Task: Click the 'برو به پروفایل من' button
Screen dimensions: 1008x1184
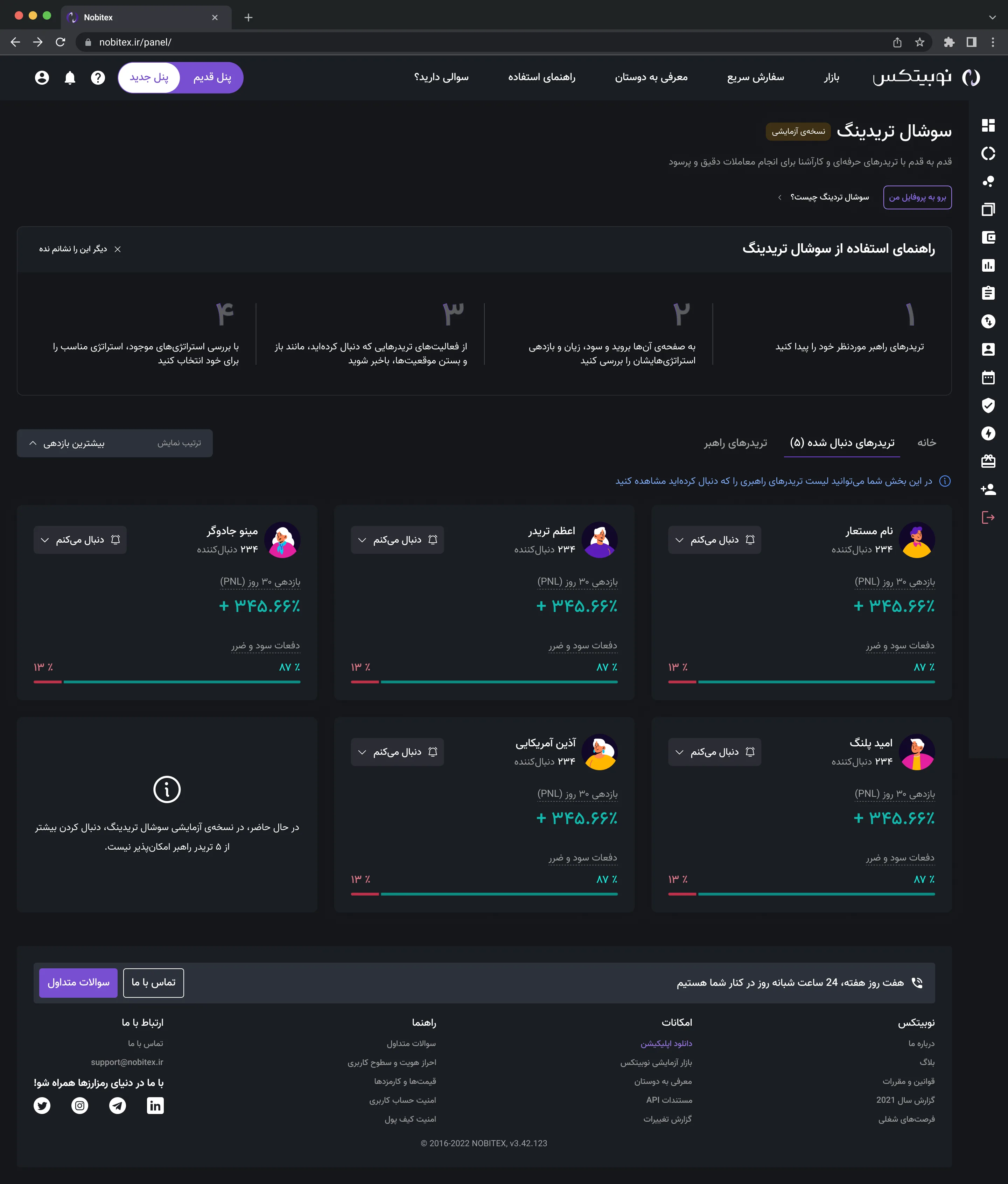Action: 917,197
